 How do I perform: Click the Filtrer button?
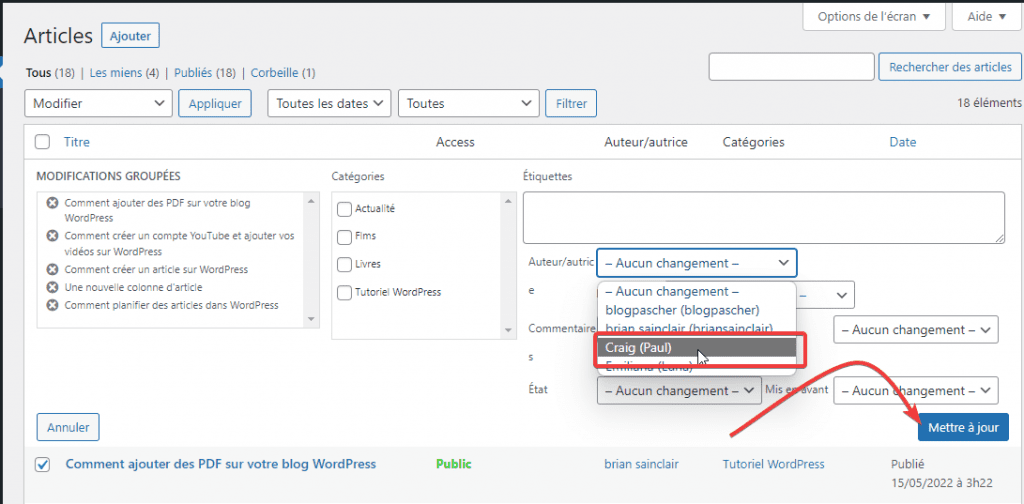click(x=571, y=103)
